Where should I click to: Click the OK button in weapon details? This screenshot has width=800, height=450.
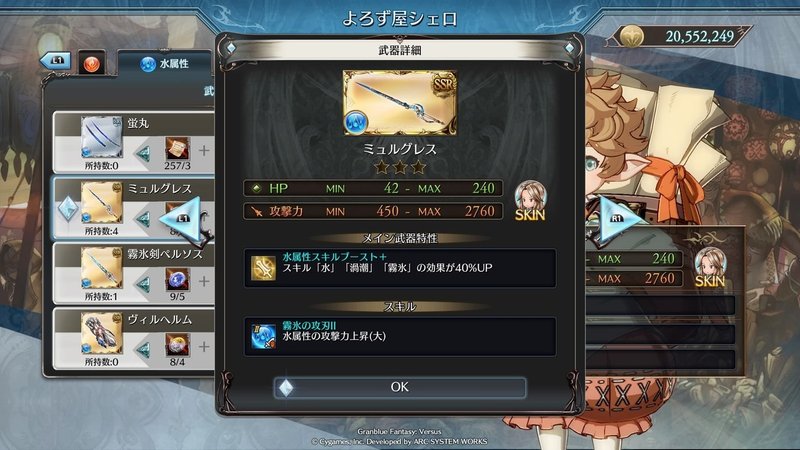[x=399, y=387]
